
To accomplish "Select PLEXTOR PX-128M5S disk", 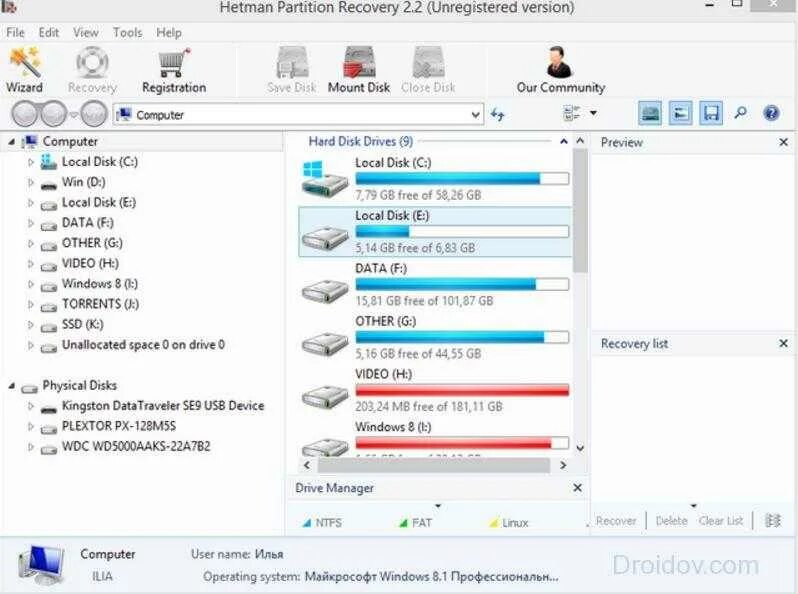I will tap(119, 426).
